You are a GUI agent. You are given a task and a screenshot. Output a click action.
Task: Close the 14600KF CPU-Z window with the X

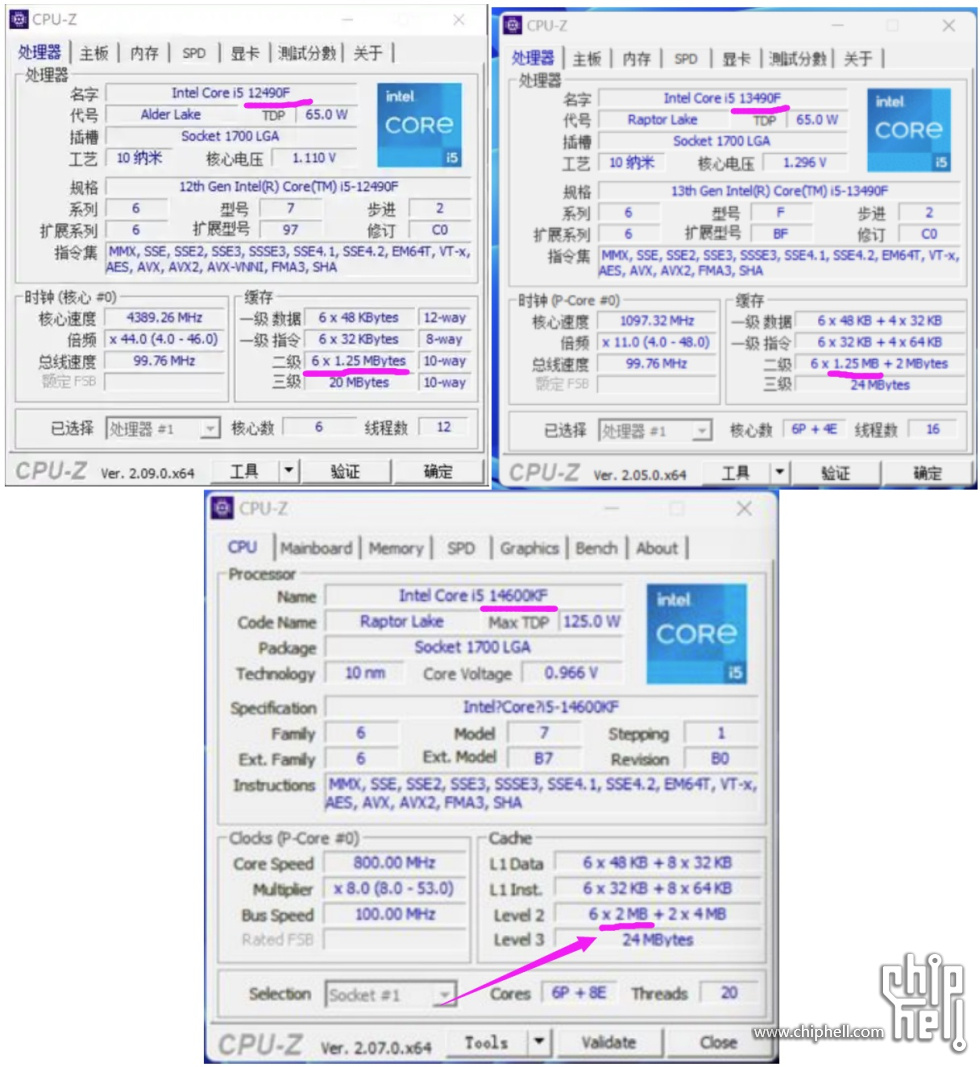tap(744, 508)
